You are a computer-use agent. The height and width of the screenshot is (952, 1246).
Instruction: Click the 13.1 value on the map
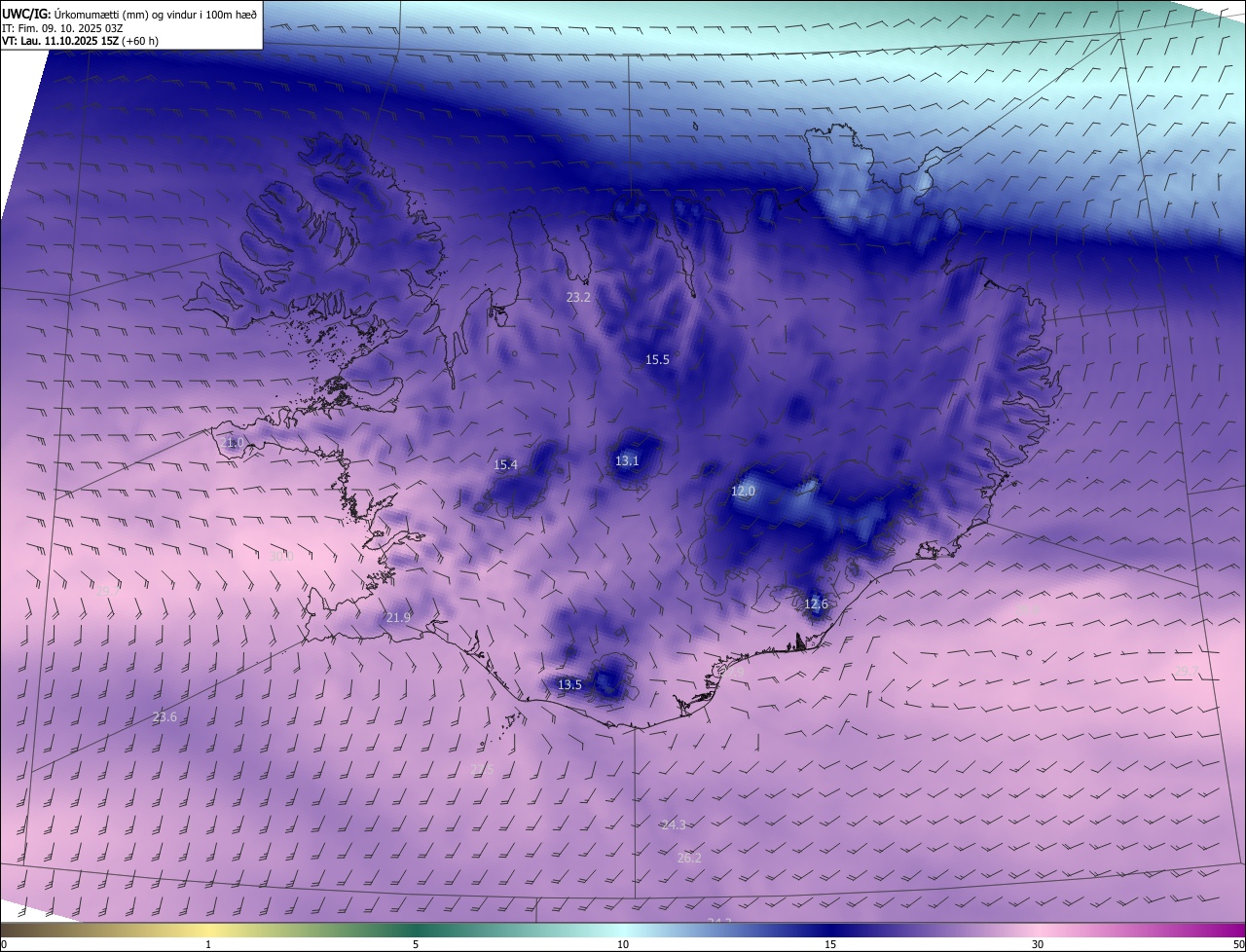click(627, 460)
